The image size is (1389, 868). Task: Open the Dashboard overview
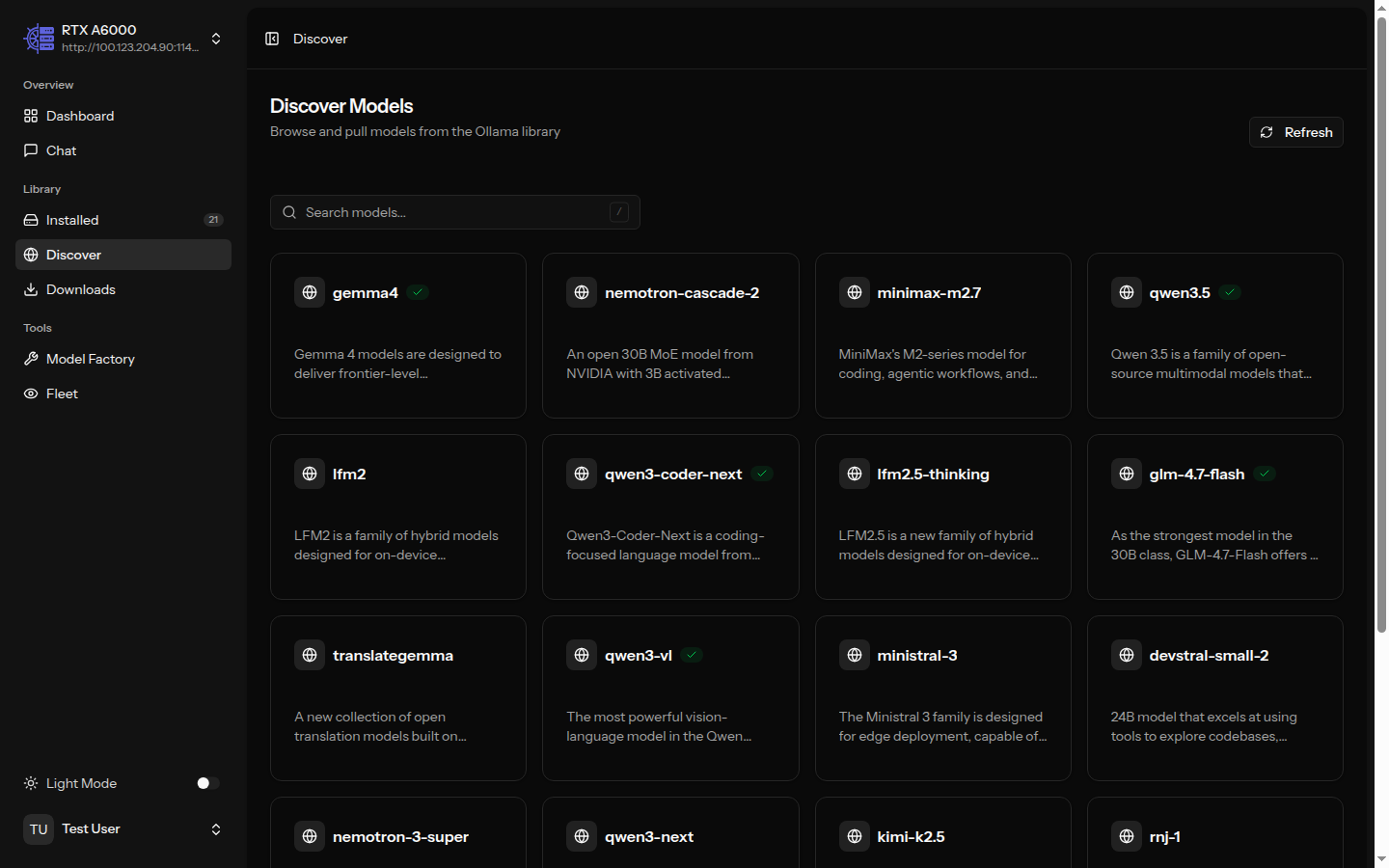[79, 116]
